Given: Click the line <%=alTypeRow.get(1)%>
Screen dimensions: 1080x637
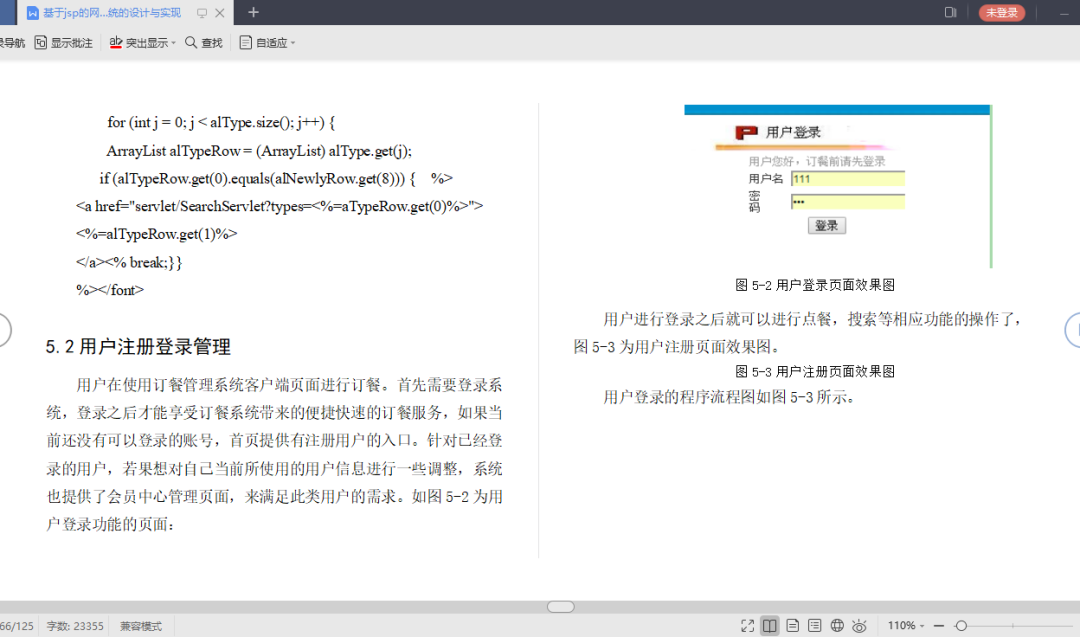Looking at the screenshot, I should click(156, 234).
